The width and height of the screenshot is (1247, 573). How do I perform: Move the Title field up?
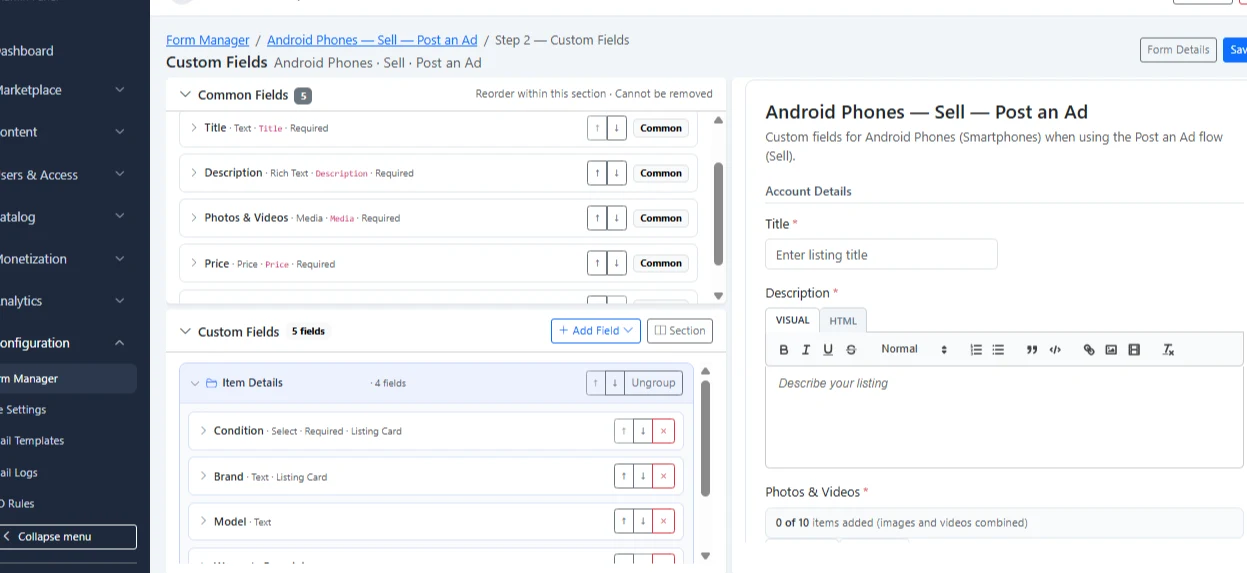coord(597,128)
